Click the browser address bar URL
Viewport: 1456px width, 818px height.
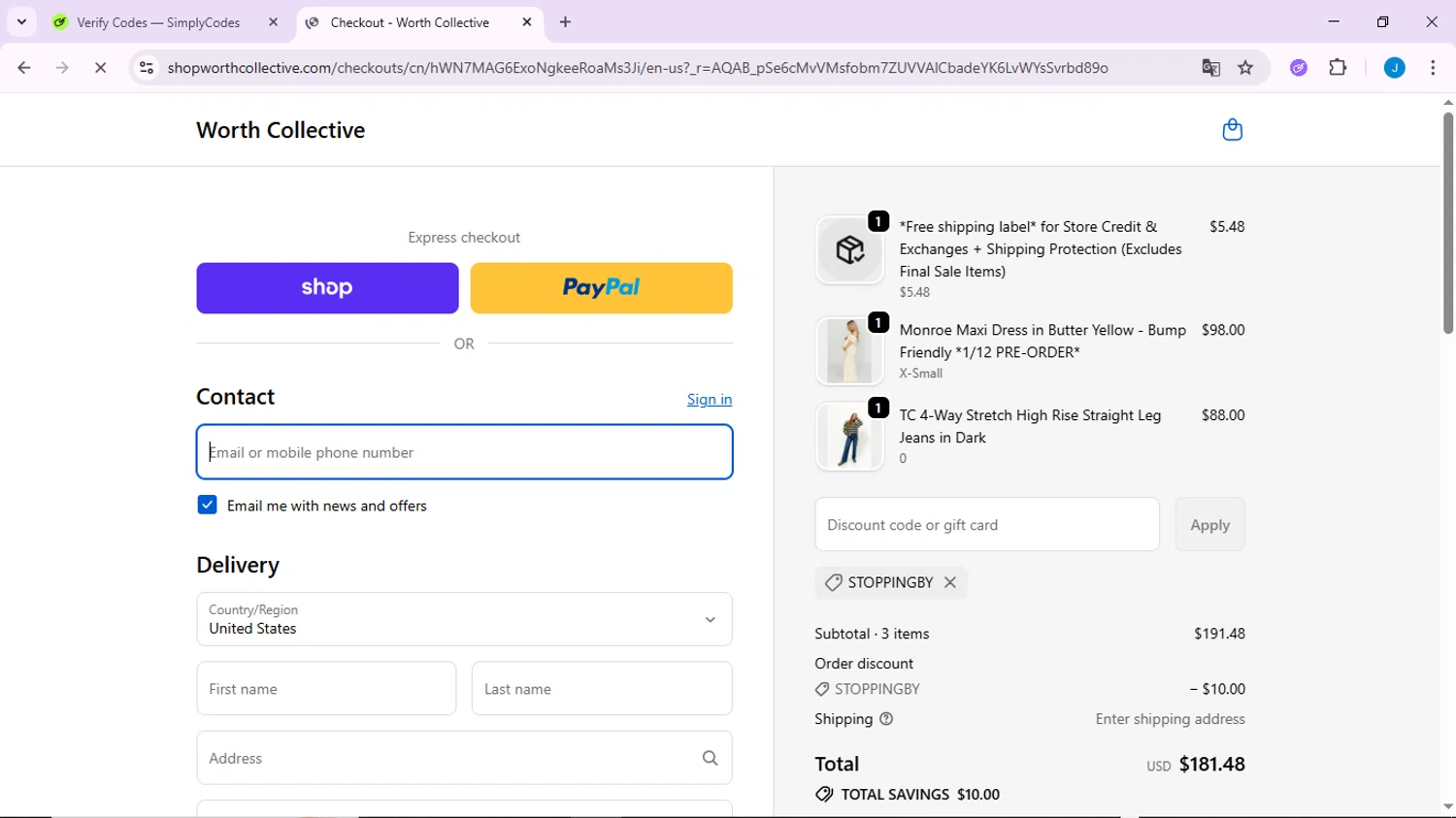pos(638,68)
